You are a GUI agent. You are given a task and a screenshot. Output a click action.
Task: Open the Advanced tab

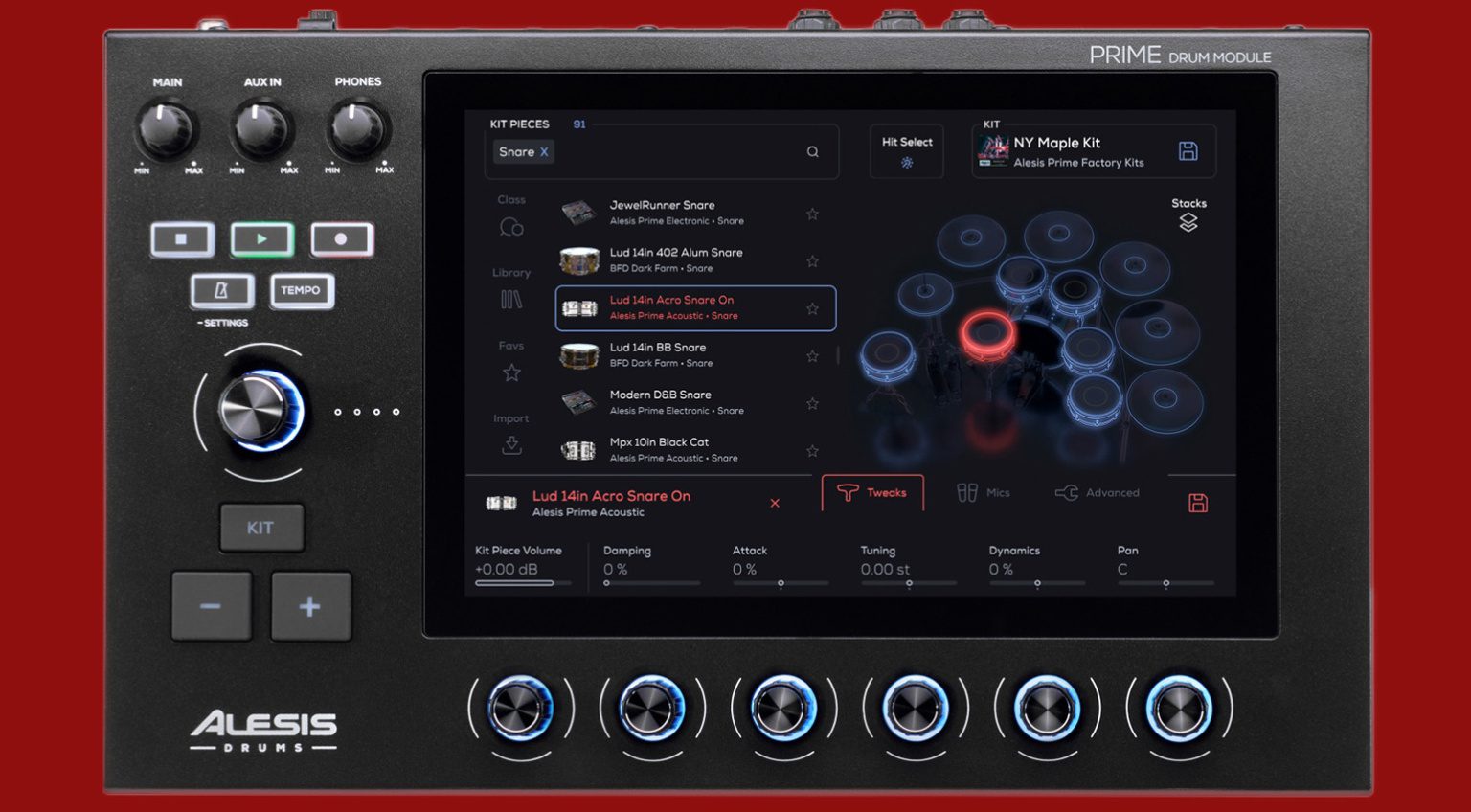tap(1098, 492)
